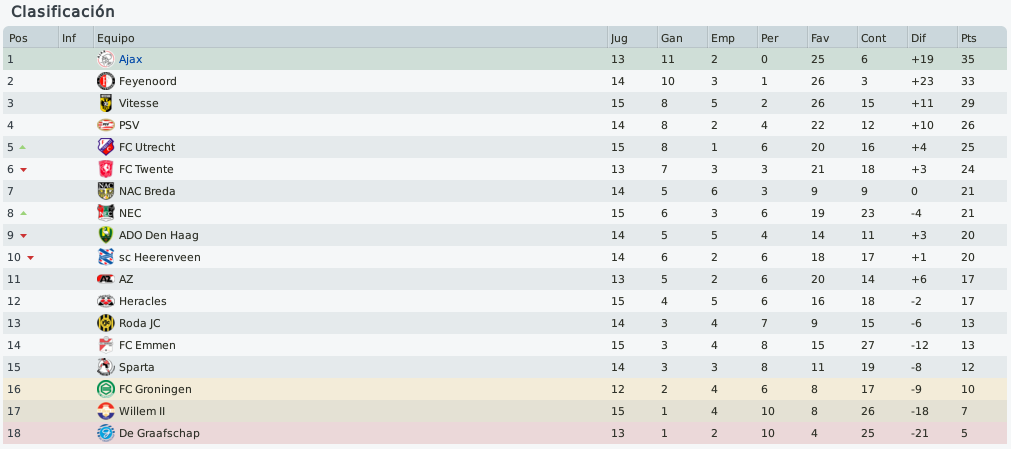Click the Feyenoord club badge

(106, 81)
